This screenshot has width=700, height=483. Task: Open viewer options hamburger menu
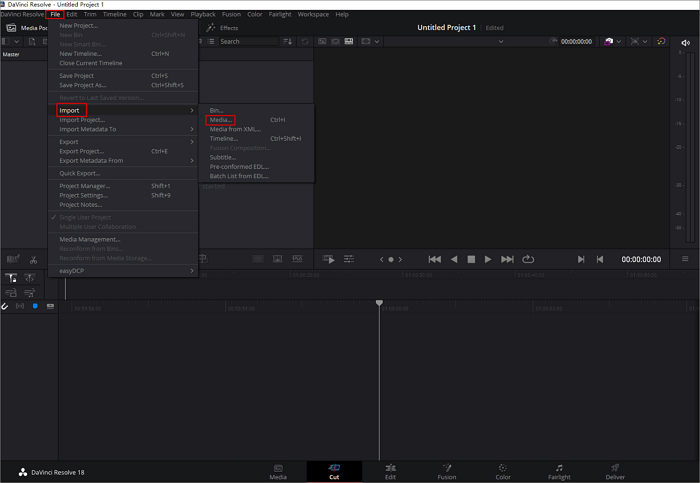[x=685, y=259]
